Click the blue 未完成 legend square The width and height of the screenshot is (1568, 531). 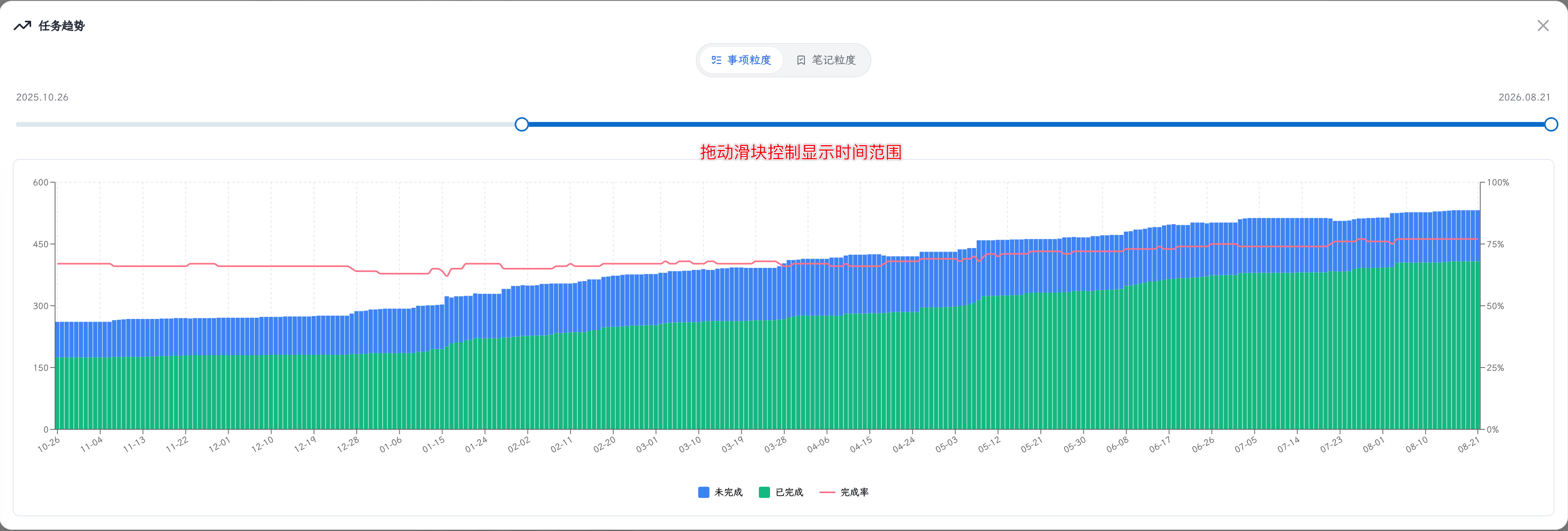click(704, 492)
